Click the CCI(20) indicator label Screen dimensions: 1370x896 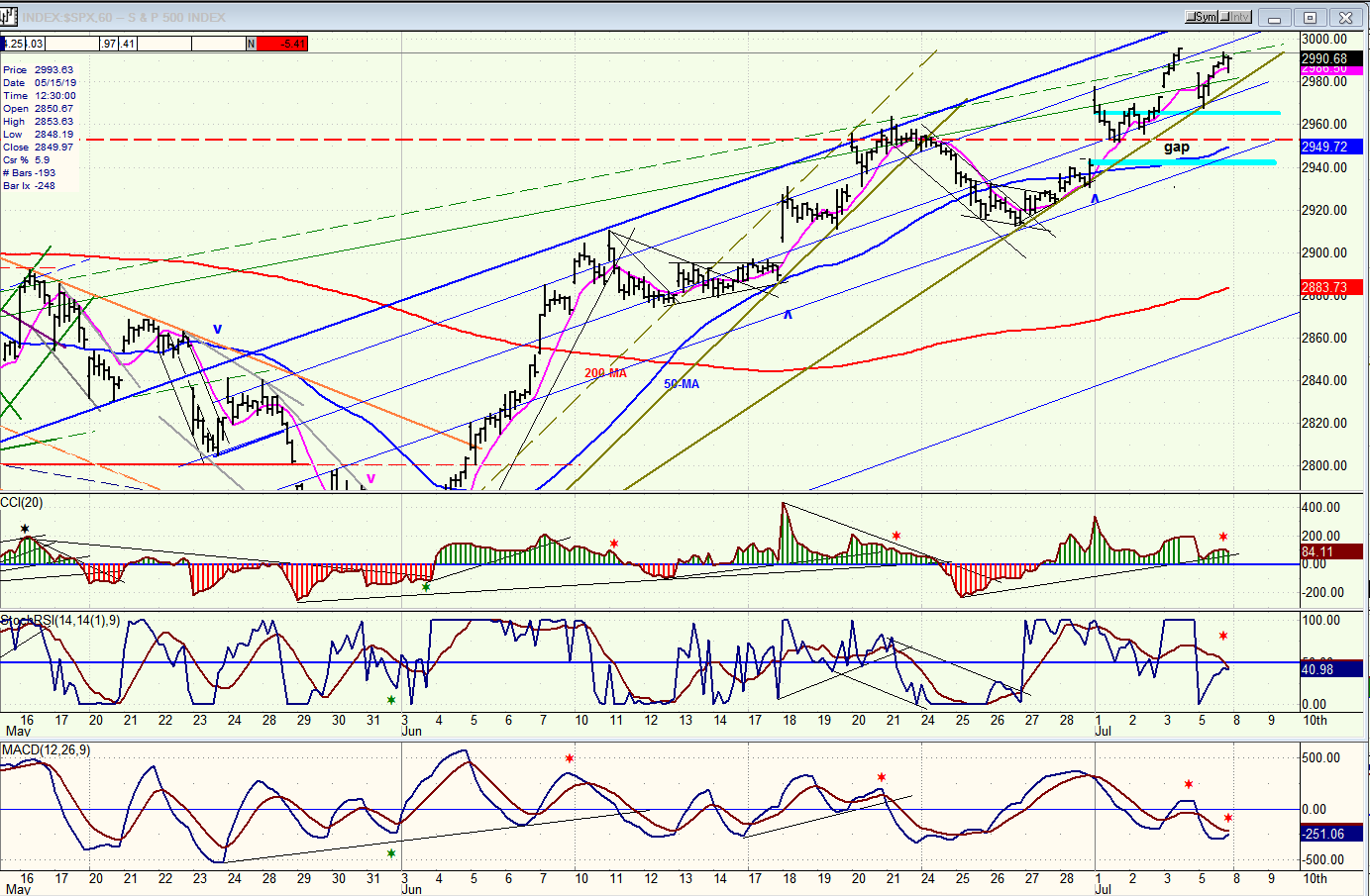pos(22,503)
